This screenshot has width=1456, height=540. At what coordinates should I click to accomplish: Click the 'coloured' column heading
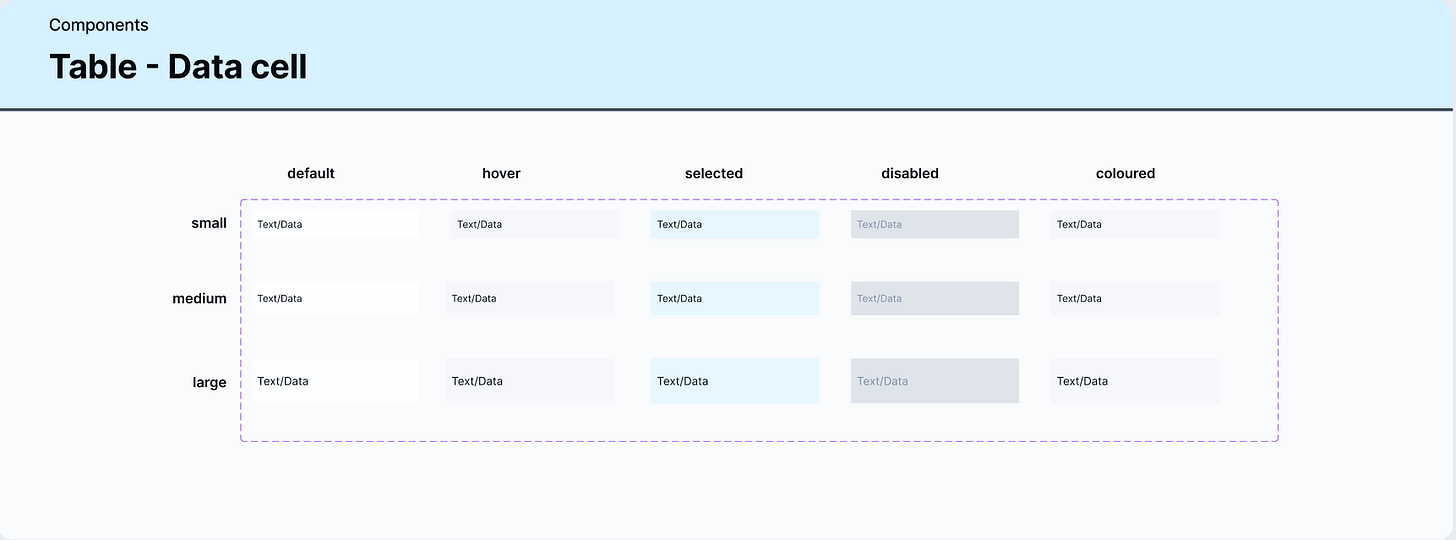point(1125,173)
